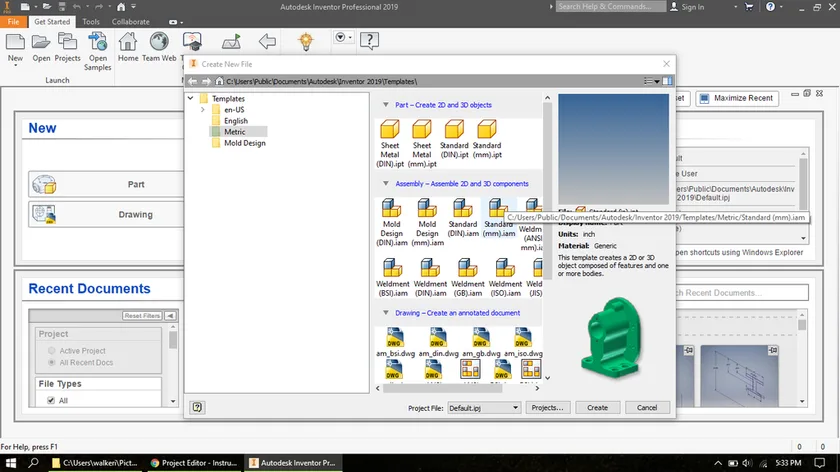Collapse the Recent Documents filter panel

(x=170, y=316)
